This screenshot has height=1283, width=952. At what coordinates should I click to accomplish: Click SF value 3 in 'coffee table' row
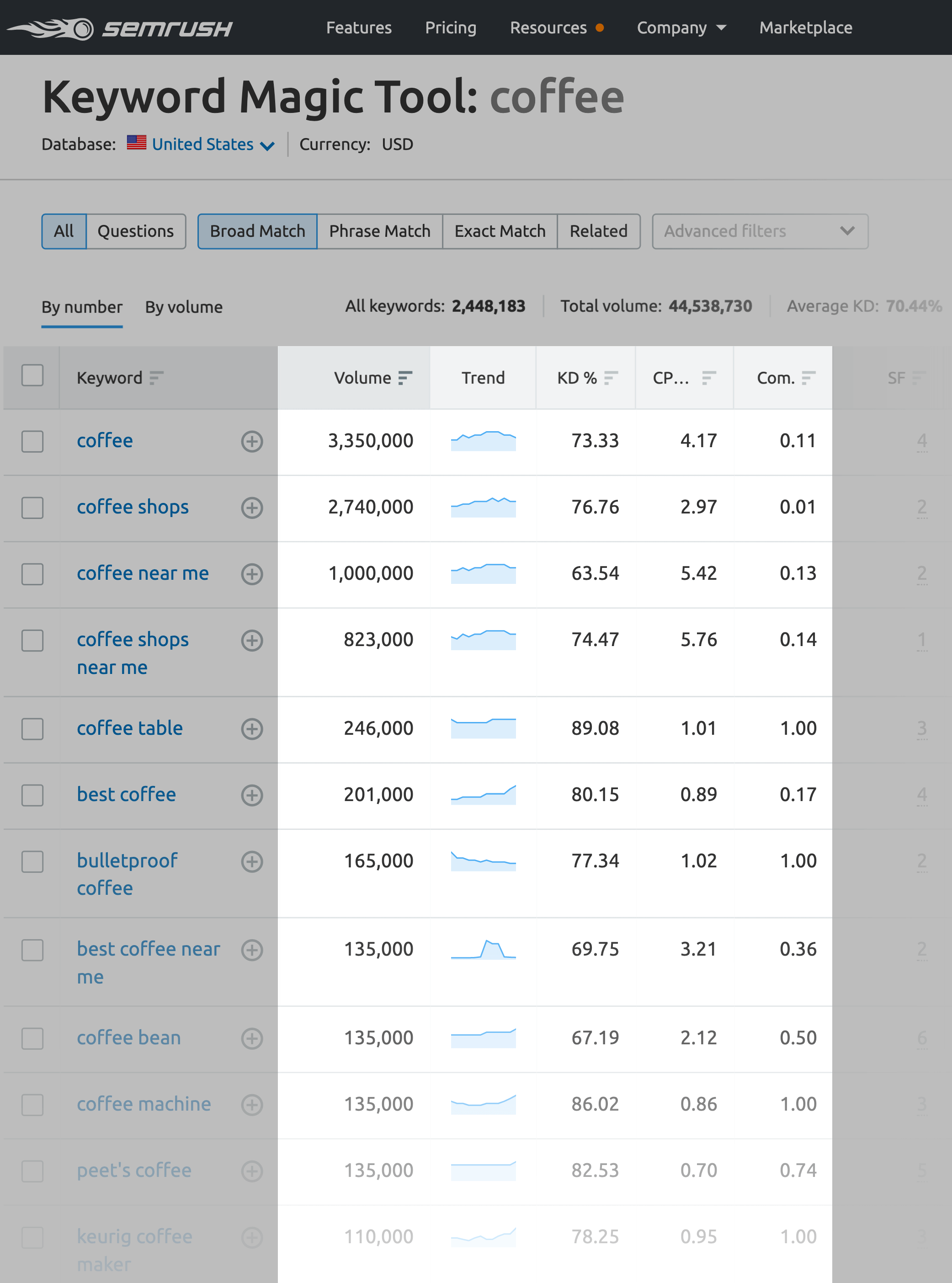921,729
